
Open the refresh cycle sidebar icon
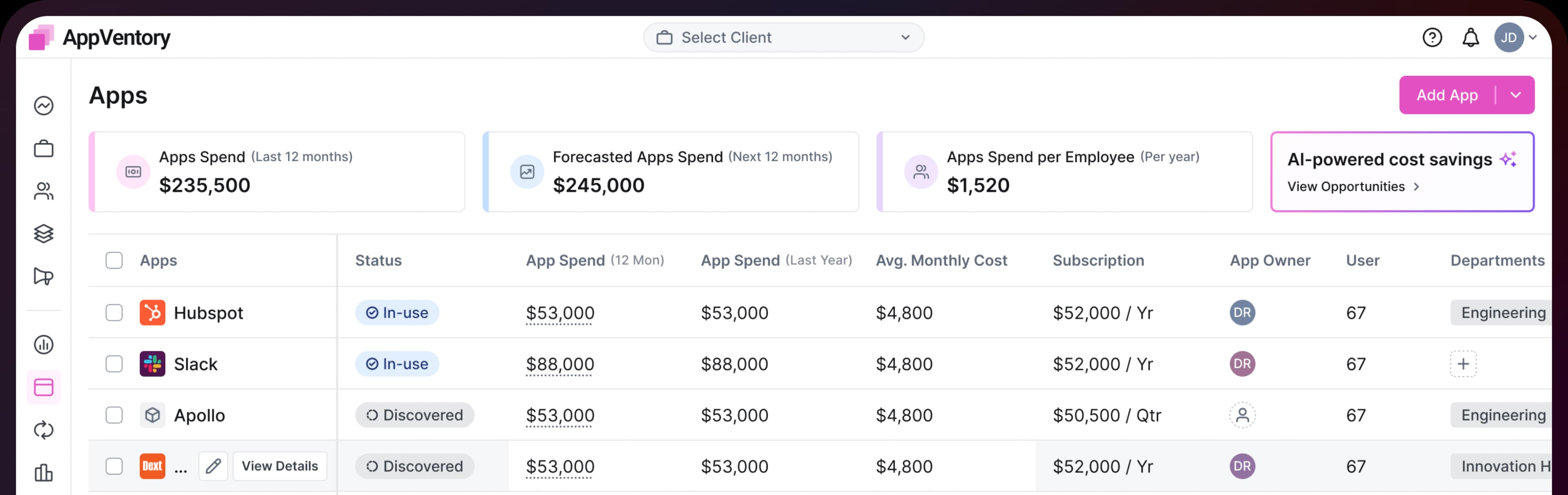point(44,430)
